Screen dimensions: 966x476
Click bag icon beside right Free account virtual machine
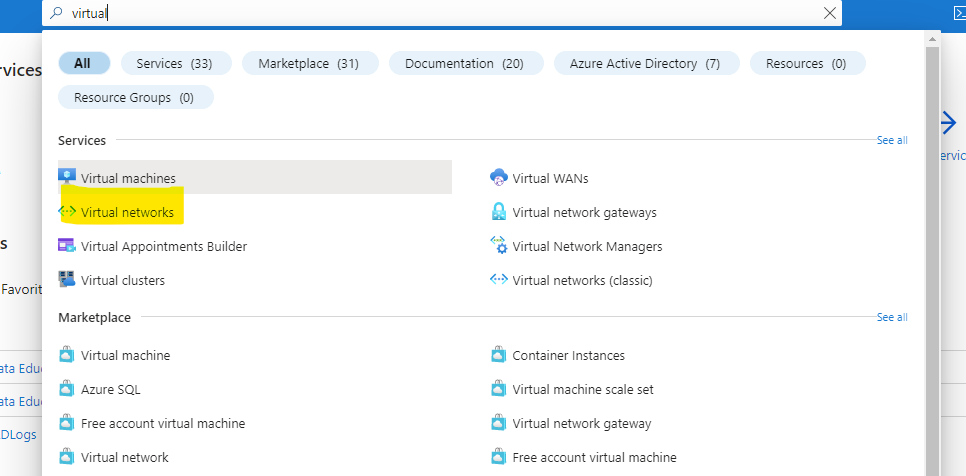(498, 457)
